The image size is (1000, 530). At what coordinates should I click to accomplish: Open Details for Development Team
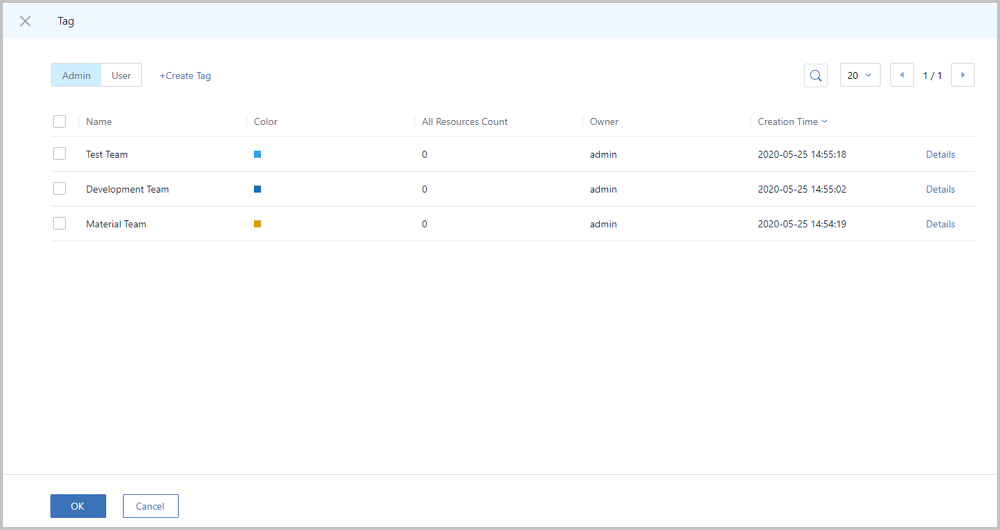point(940,189)
